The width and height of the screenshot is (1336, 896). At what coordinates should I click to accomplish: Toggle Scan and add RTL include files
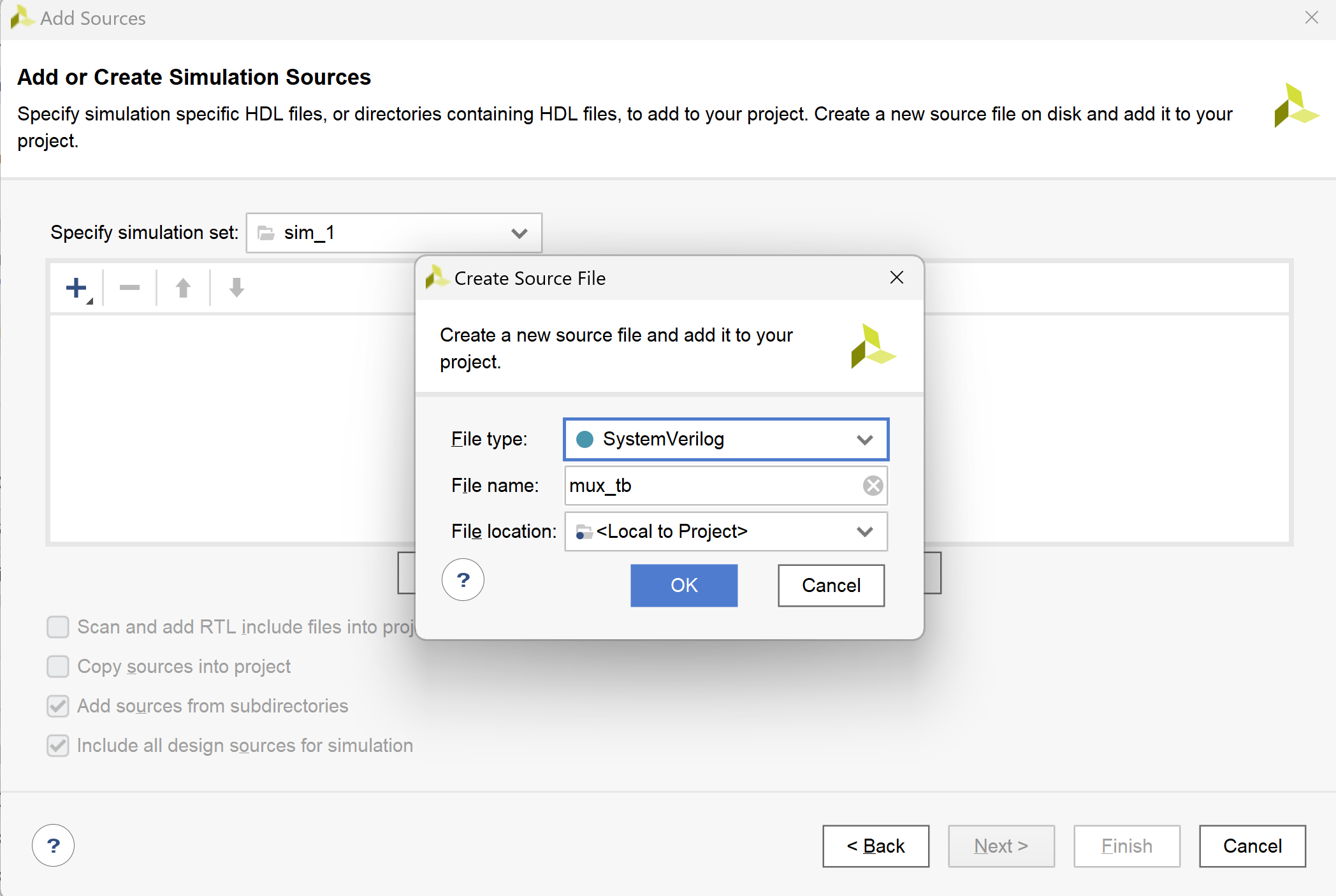click(58, 627)
